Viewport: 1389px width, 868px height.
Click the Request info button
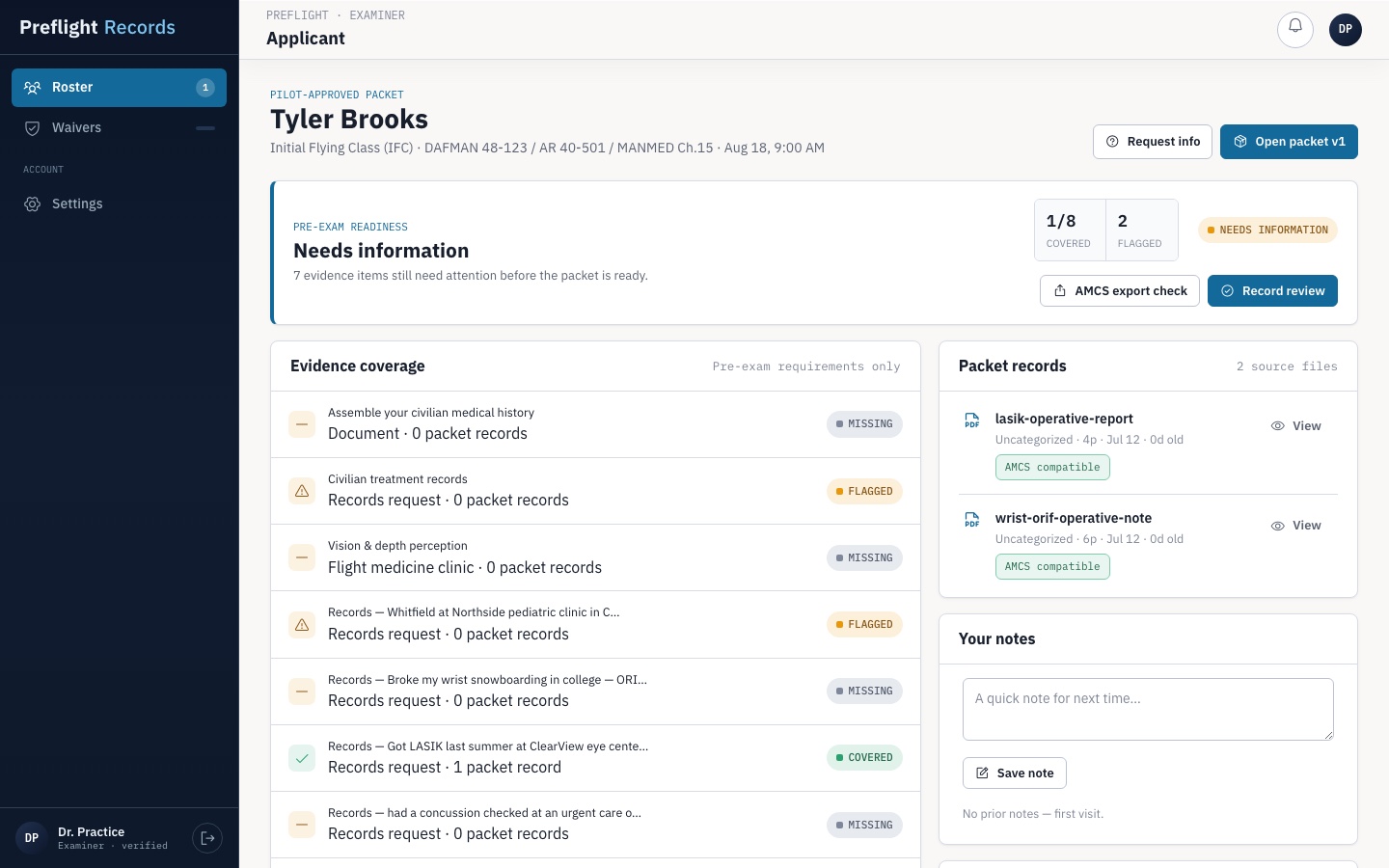pyautogui.click(x=1153, y=142)
